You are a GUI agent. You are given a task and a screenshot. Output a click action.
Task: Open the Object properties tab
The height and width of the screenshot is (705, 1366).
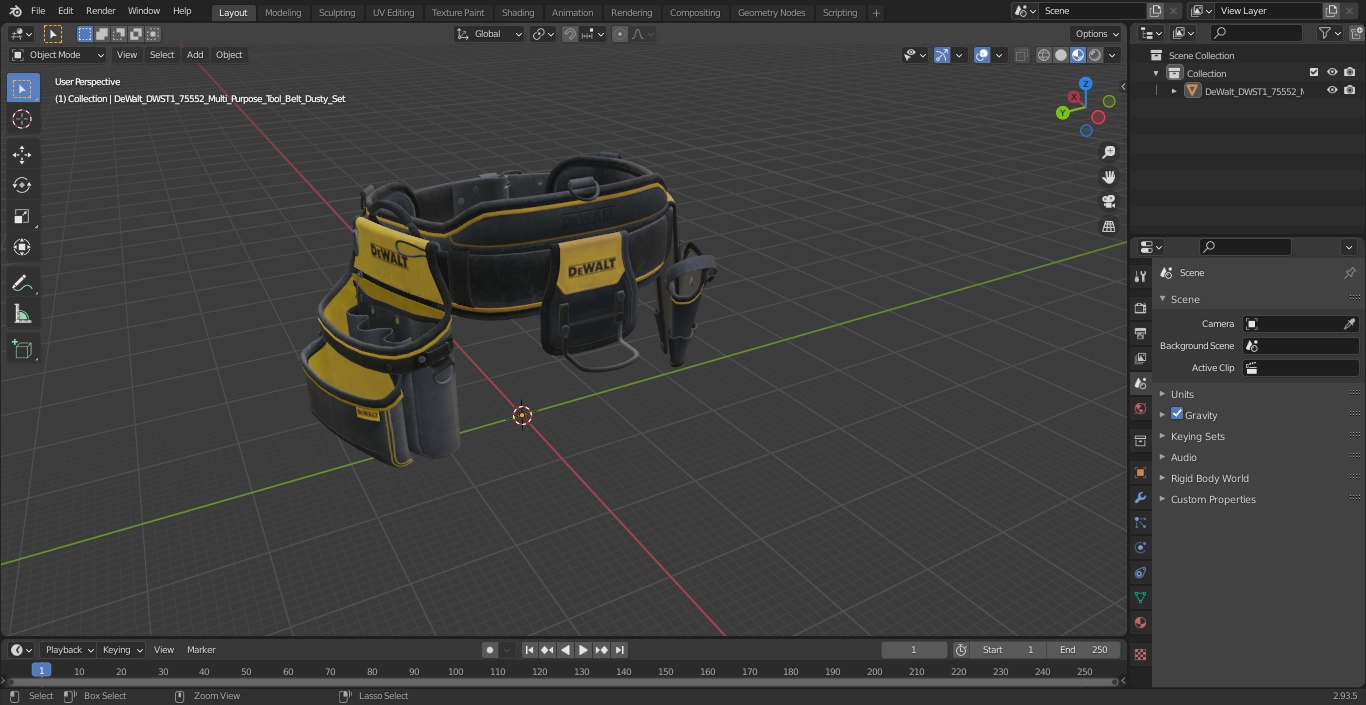1140,472
